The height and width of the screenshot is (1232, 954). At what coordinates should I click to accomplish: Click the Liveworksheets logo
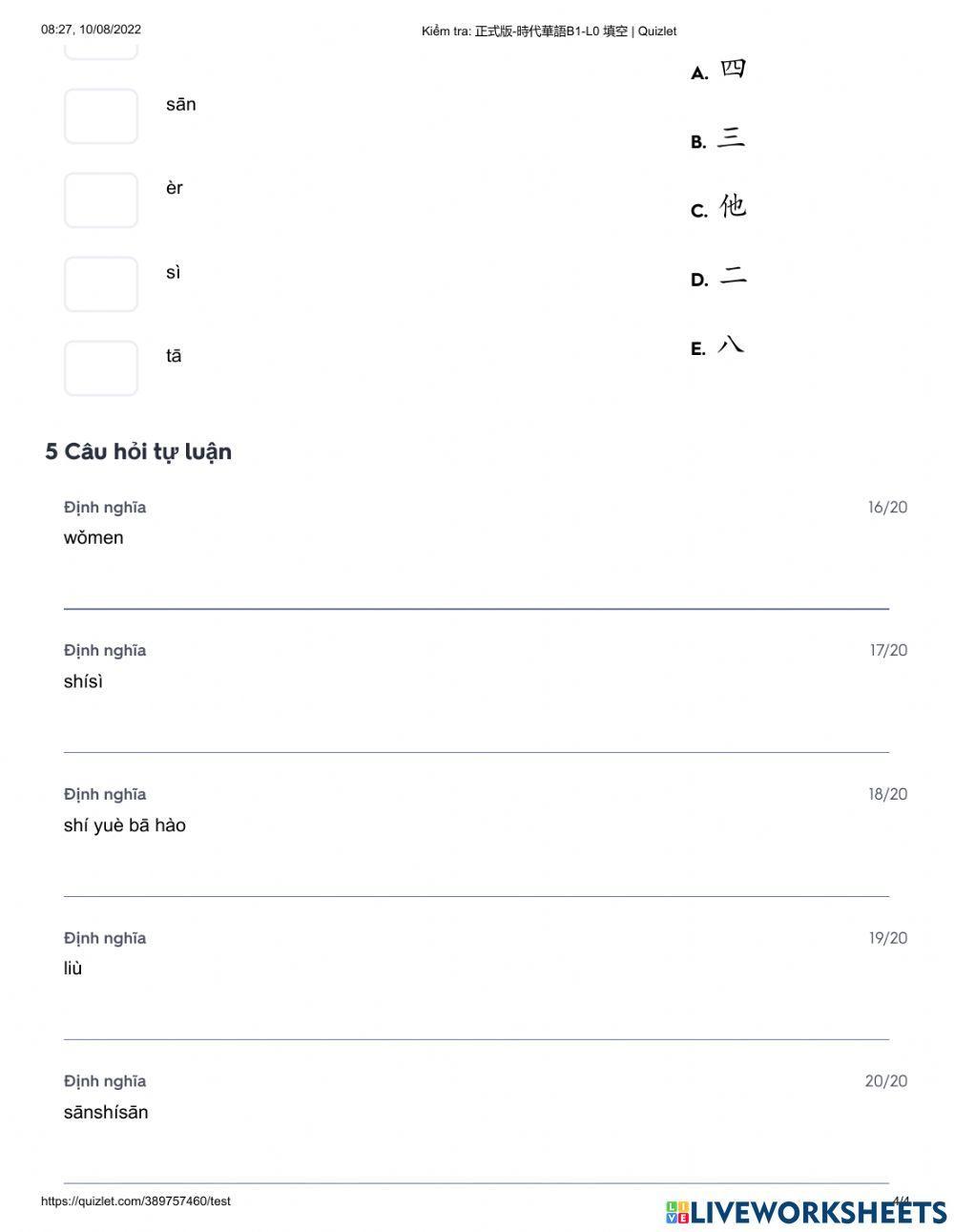pyautogui.click(x=806, y=1212)
